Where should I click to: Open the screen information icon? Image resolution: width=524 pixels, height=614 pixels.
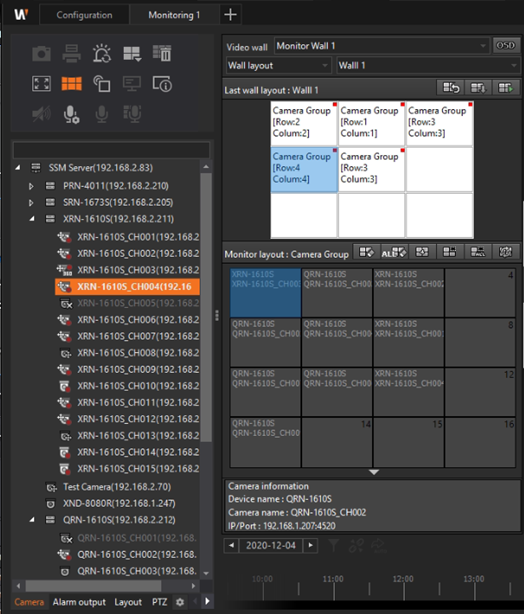click(162, 83)
